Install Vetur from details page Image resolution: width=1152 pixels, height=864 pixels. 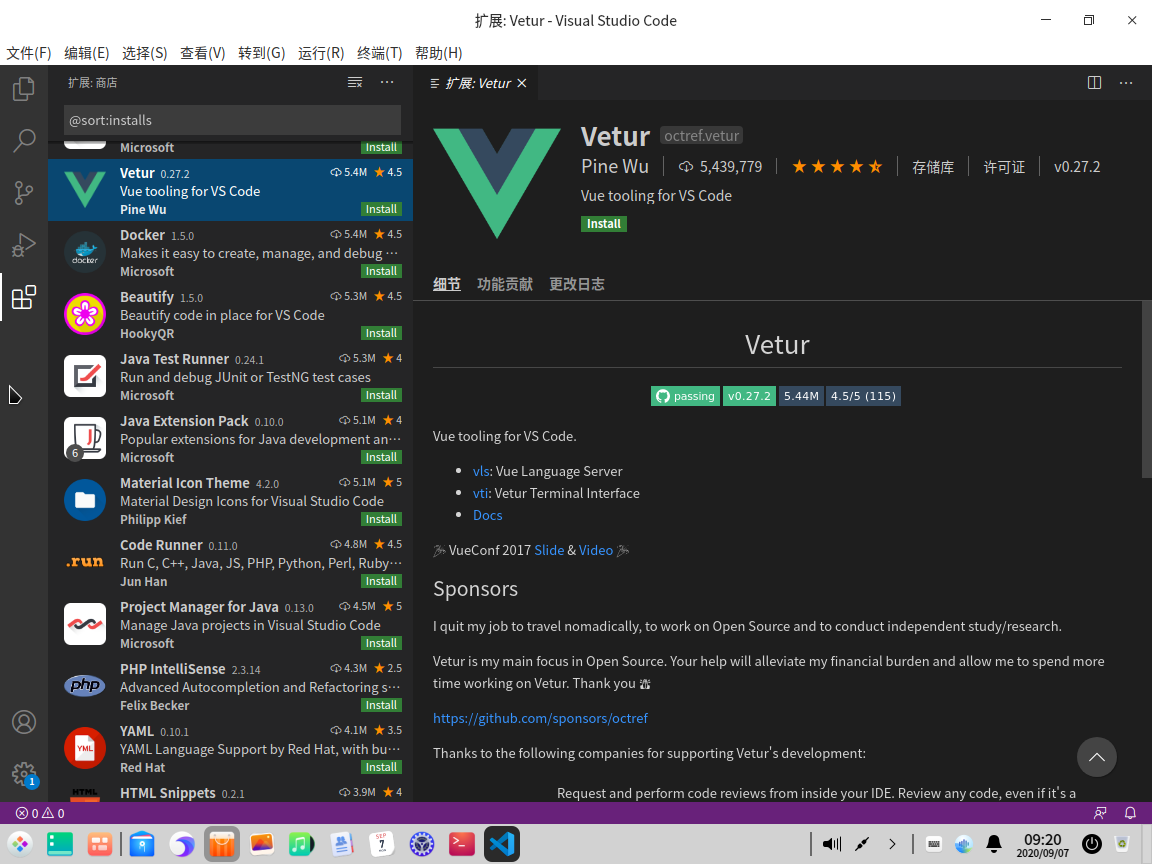tap(604, 223)
